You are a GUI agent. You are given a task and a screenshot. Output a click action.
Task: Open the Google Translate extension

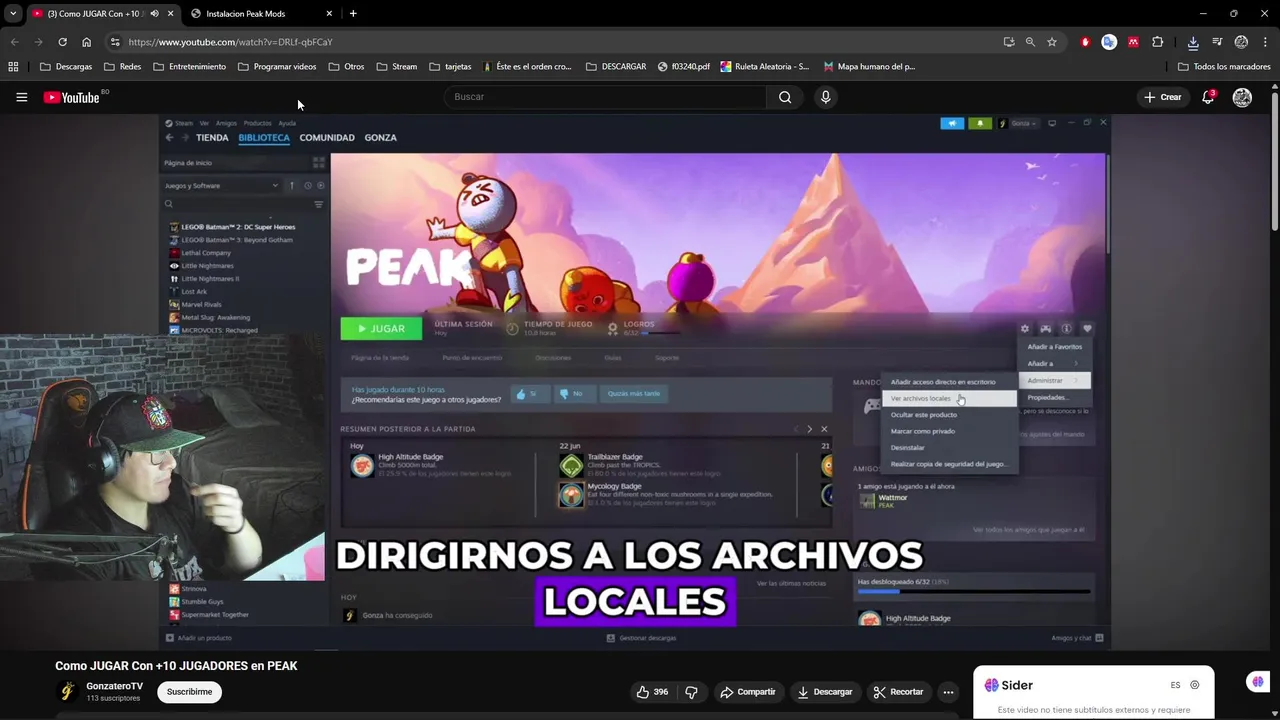[1109, 42]
